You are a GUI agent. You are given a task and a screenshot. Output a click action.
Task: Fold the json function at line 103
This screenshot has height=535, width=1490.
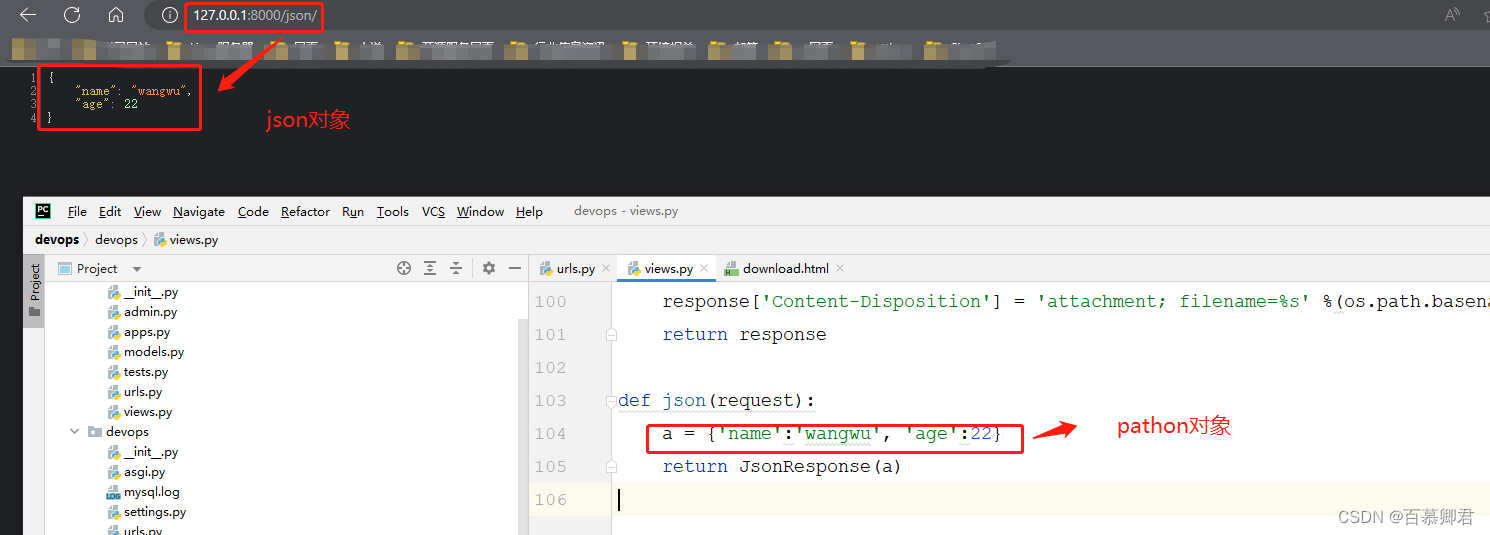(610, 401)
